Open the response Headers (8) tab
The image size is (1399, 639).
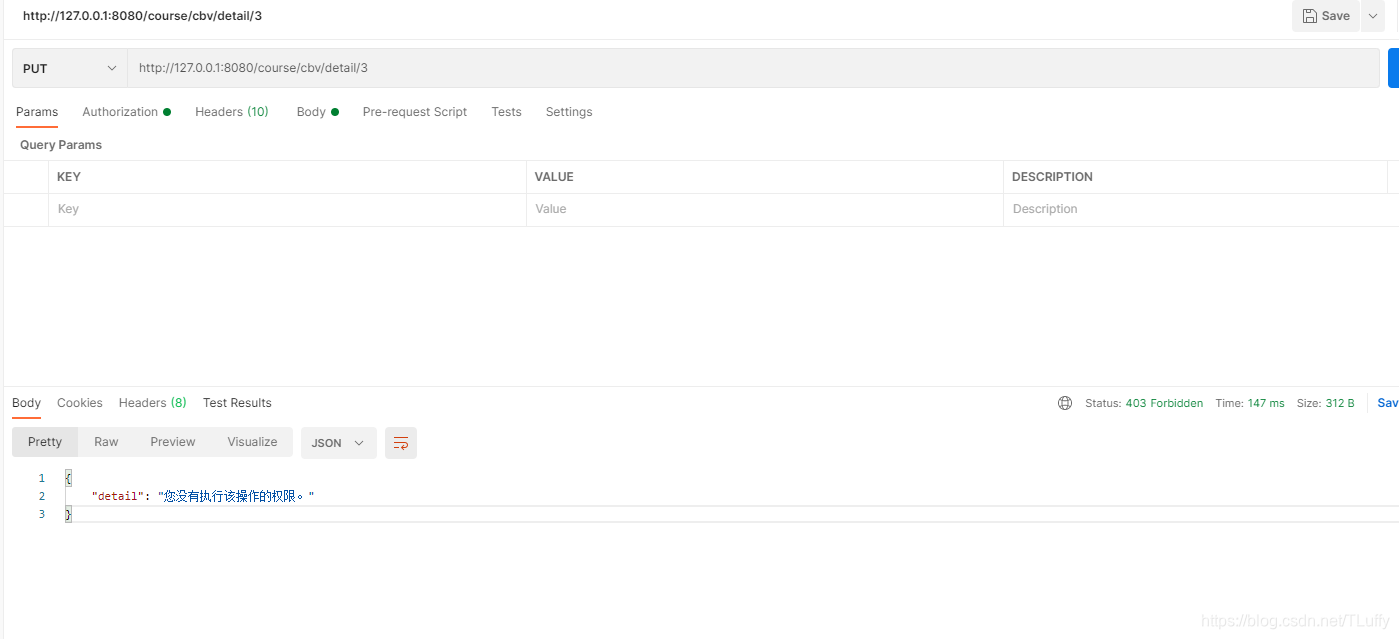(153, 403)
